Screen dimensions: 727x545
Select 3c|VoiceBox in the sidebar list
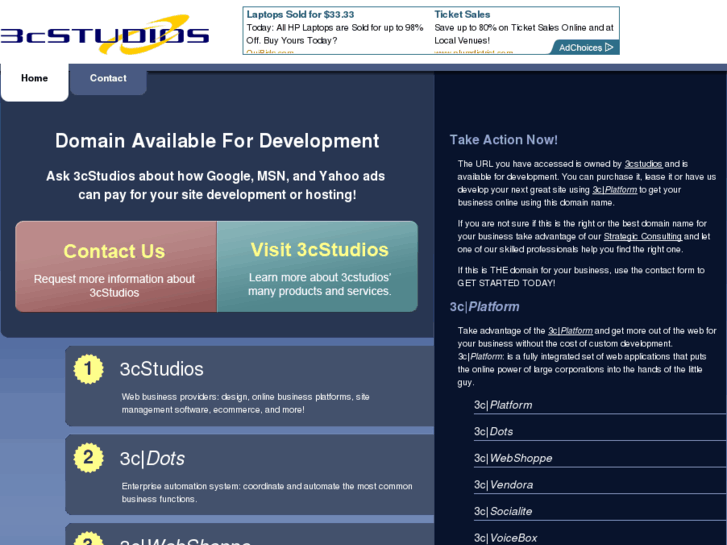tap(505, 538)
